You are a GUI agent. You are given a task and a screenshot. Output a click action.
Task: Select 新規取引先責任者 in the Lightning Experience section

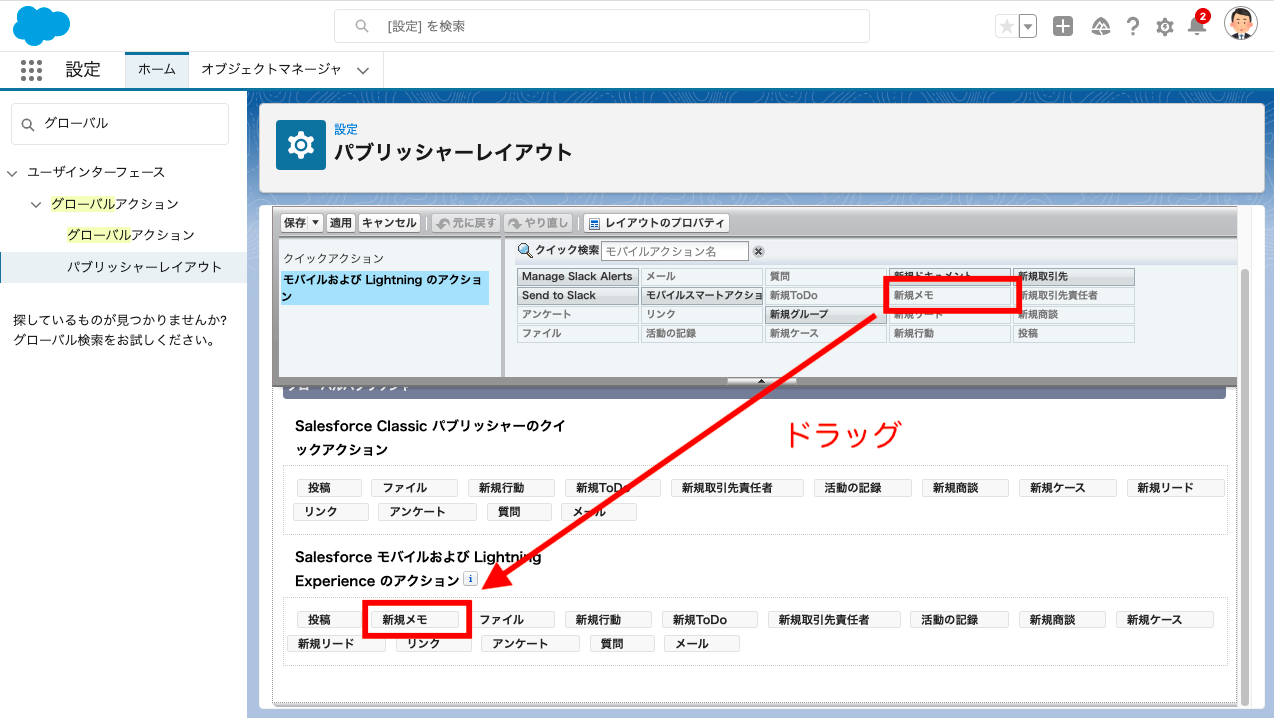point(834,620)
